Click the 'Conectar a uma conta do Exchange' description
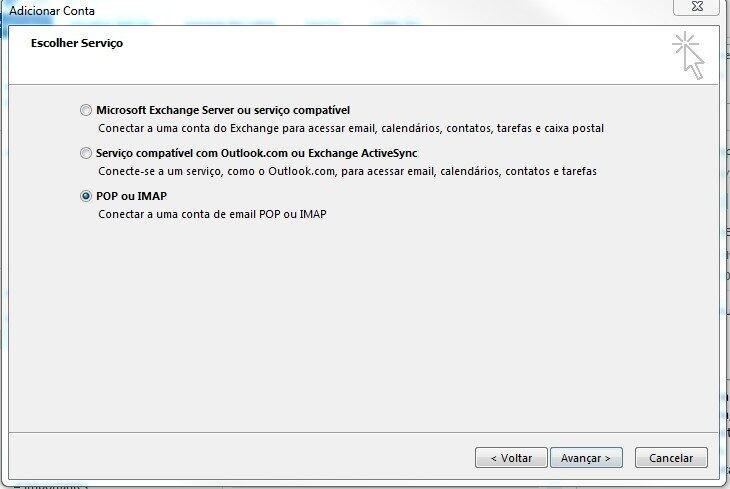 351,128
